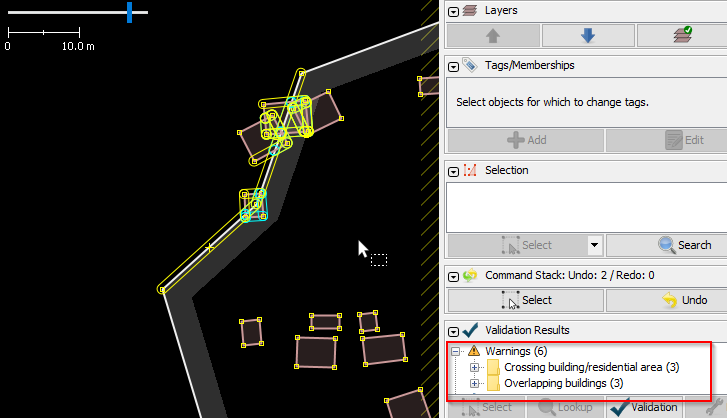
Task: Collapse the Warnings (6) tree node
Action: (456, 351)
